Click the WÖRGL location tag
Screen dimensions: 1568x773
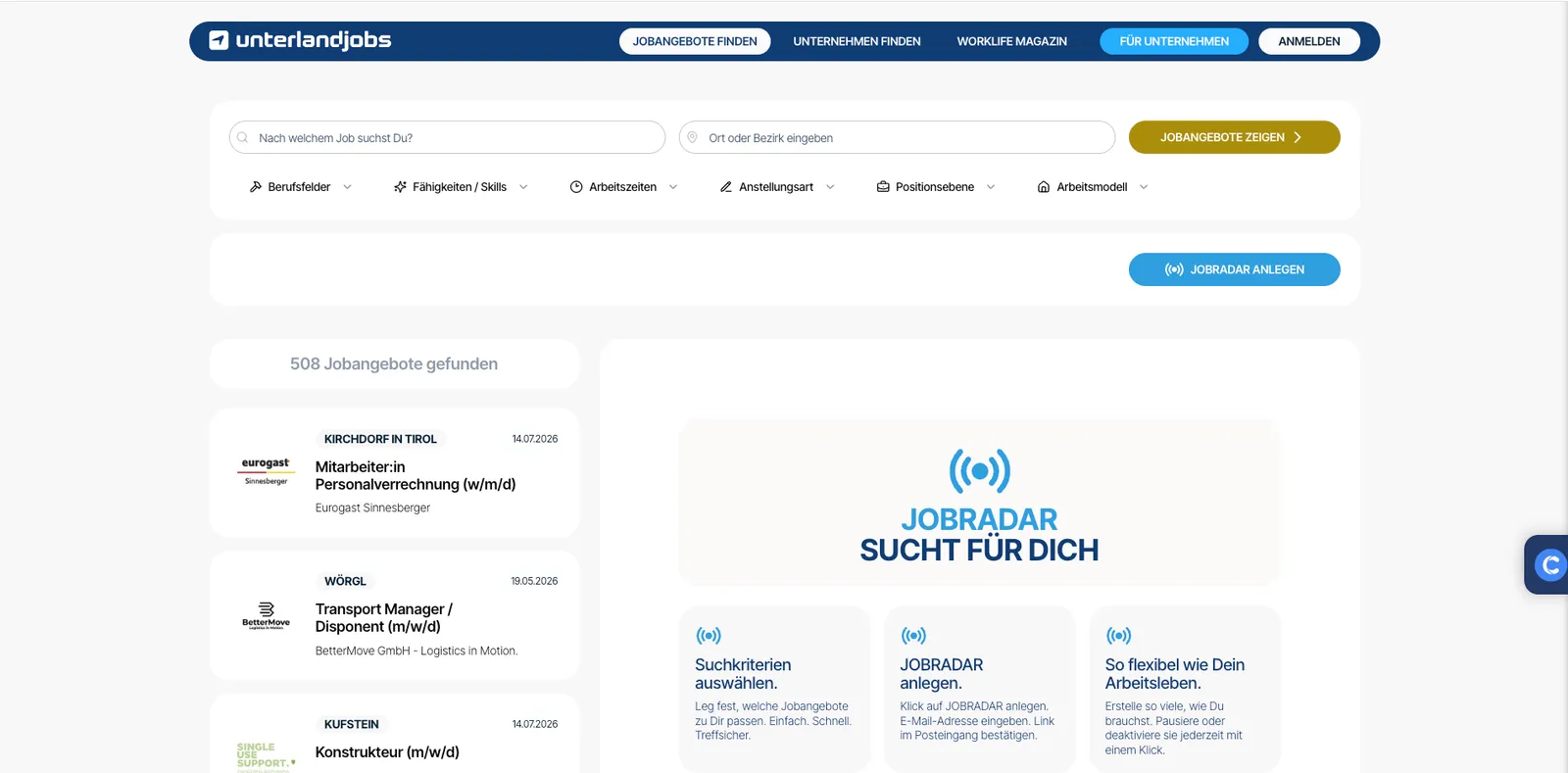[345, 581]
